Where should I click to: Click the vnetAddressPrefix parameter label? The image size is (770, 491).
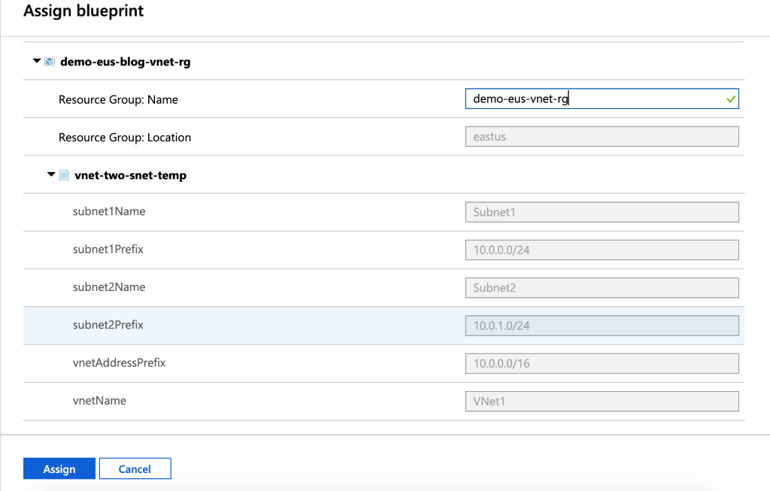[x=119, y=363]
